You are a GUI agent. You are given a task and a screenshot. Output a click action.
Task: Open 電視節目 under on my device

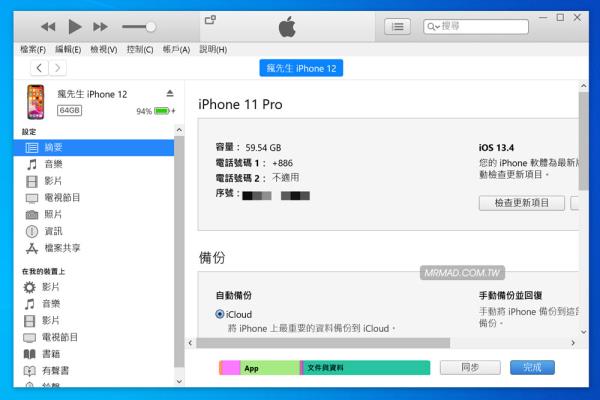coord(93,337)
